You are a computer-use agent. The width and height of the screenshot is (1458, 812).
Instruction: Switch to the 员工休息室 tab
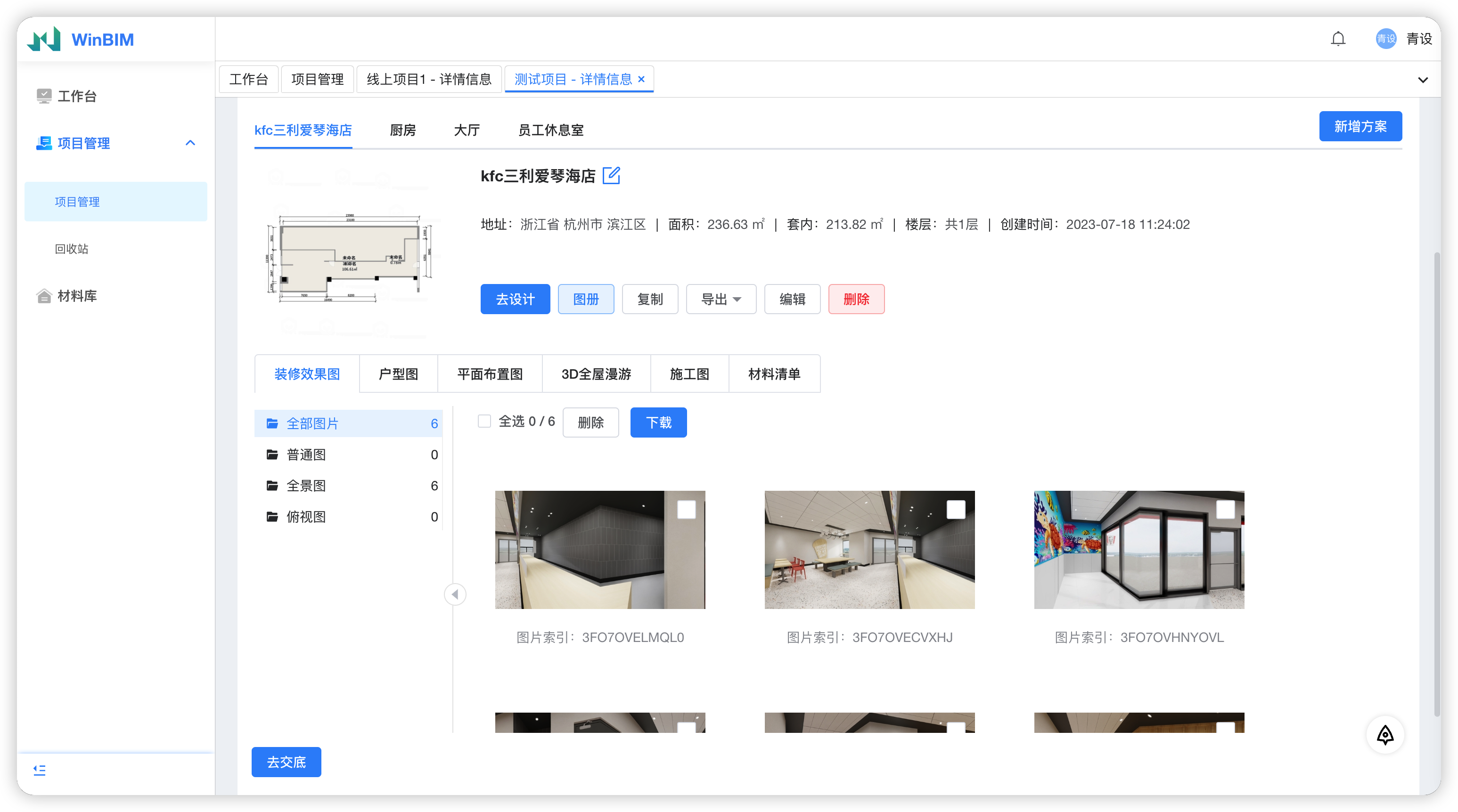(550, 130)
